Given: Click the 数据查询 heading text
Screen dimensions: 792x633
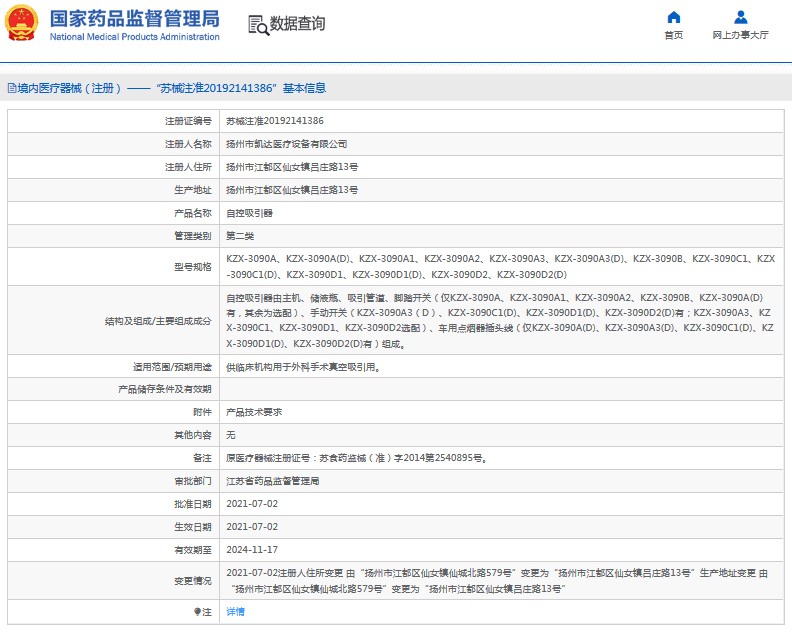Looking at the screenshot, I should coord(297,23).
